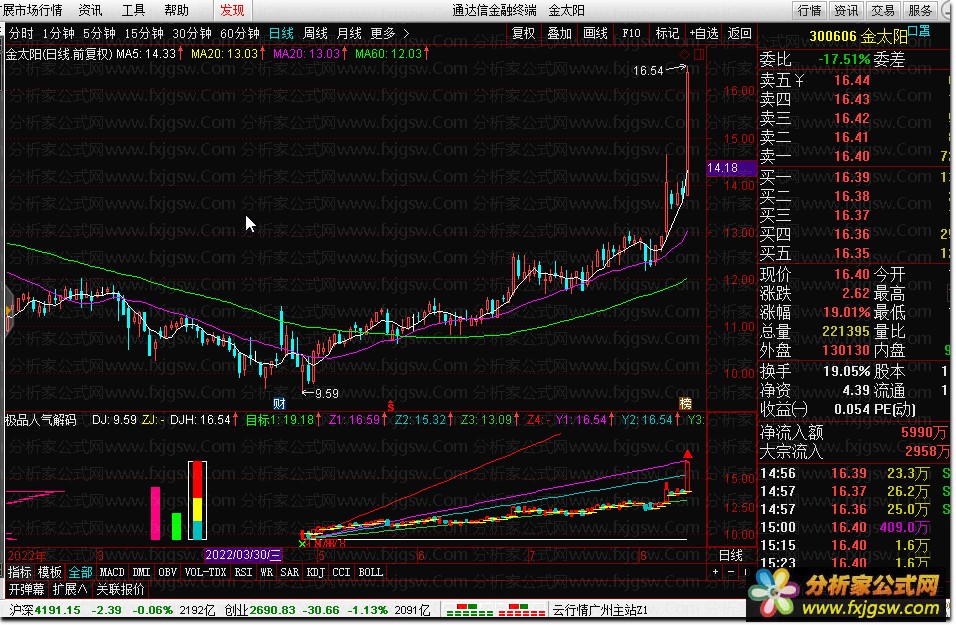Click the minus zoom-out chart button
The image size is (956, 625).
coord(731,572)
